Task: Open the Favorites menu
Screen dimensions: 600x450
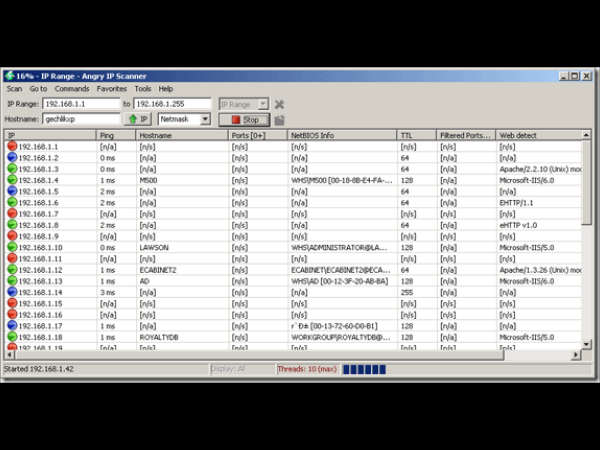Action: (112, 89)
